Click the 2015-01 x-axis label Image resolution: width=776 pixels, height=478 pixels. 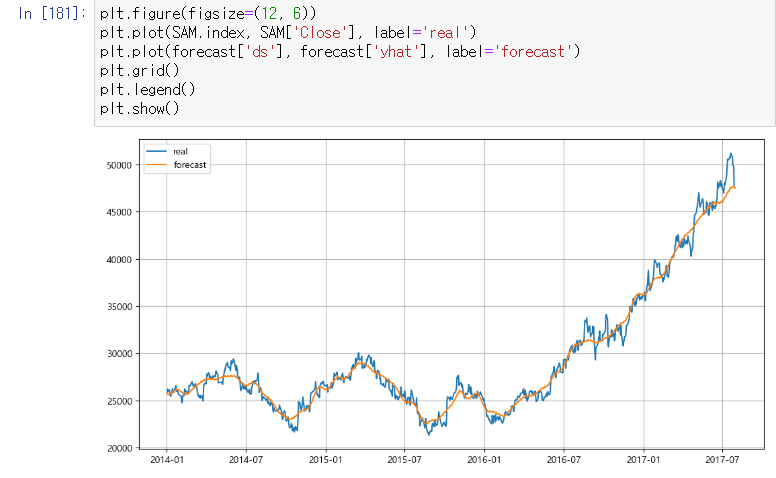pyautogui.click(x=326, y=460)
